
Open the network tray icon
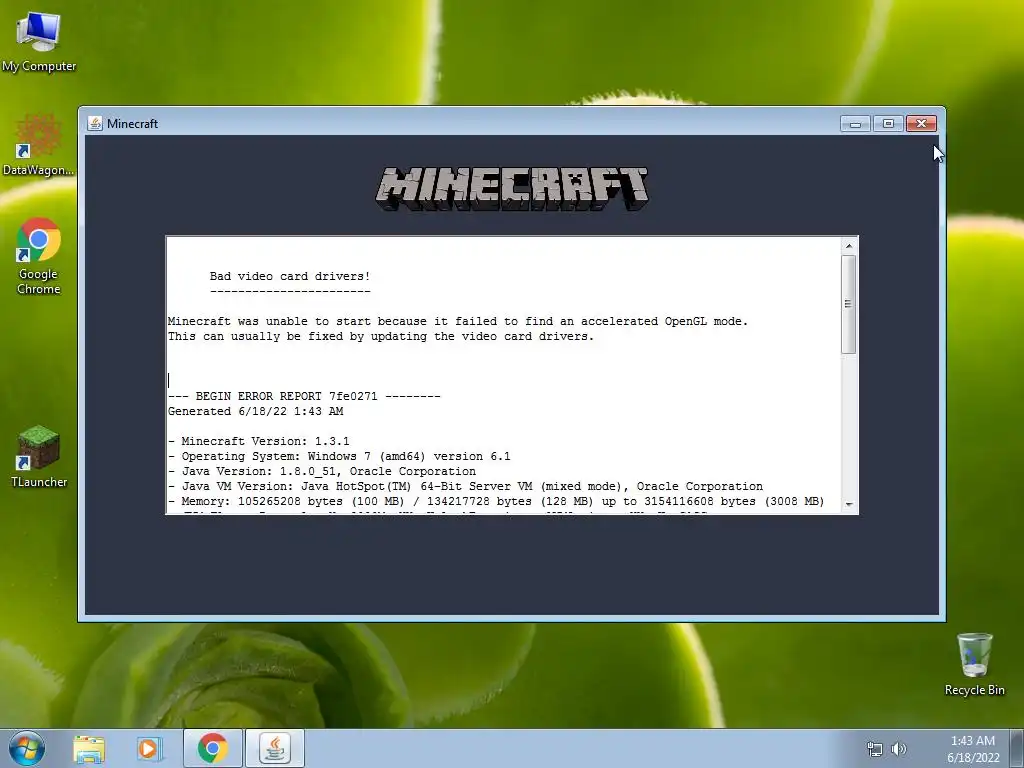[874, 749]
